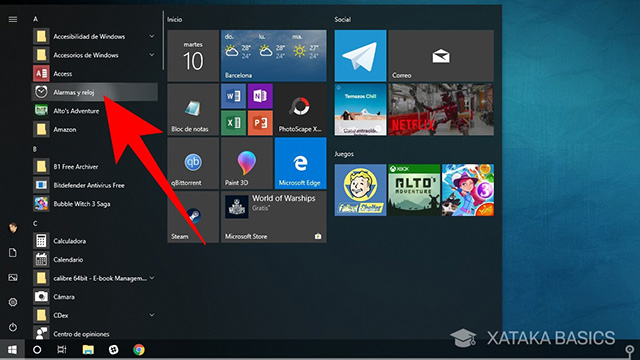The image size is (640, 360).
Task: Open Excel tile
Action: click(x=233, y=123)
